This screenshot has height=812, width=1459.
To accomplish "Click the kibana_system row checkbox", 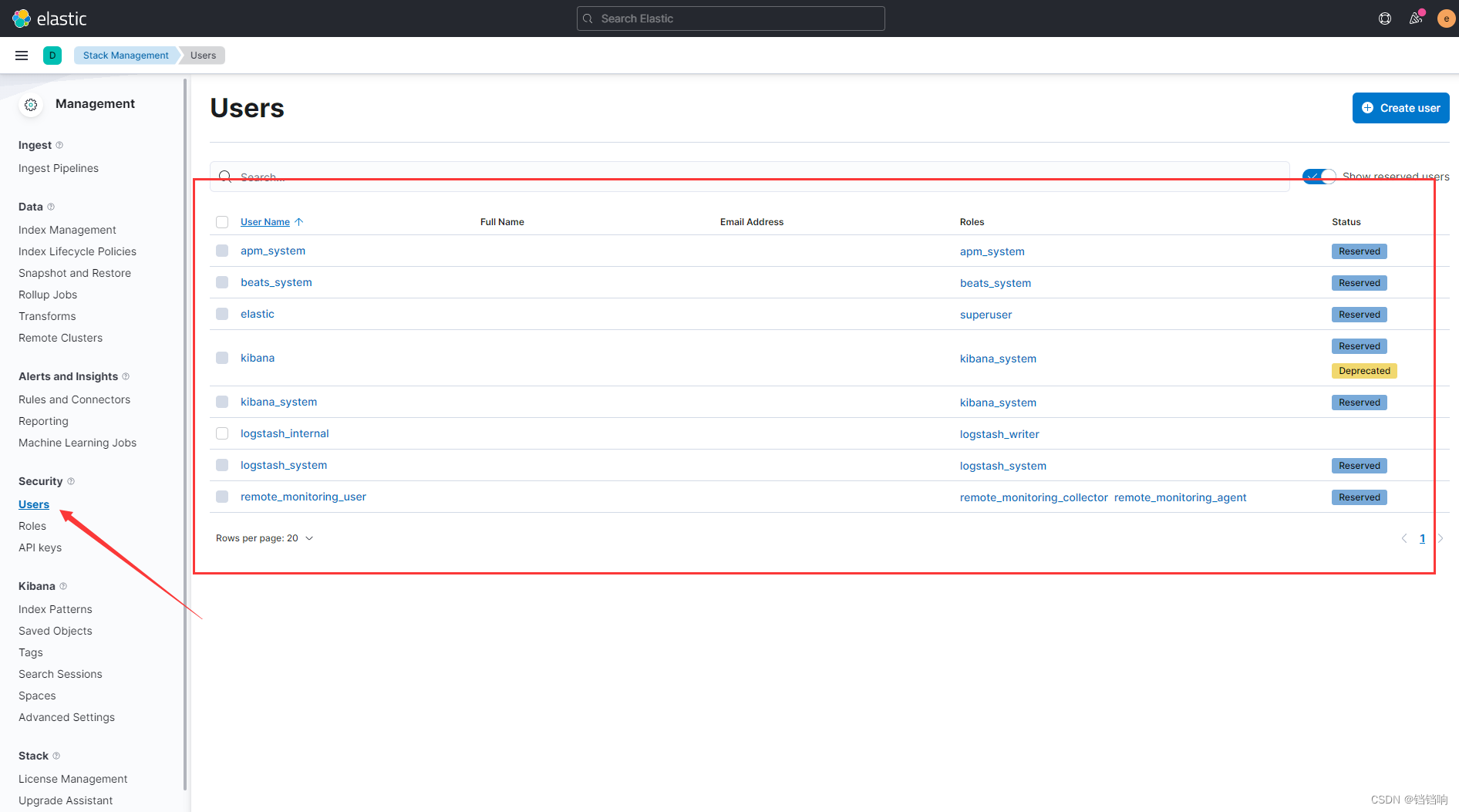I will [x=222, y=402].
